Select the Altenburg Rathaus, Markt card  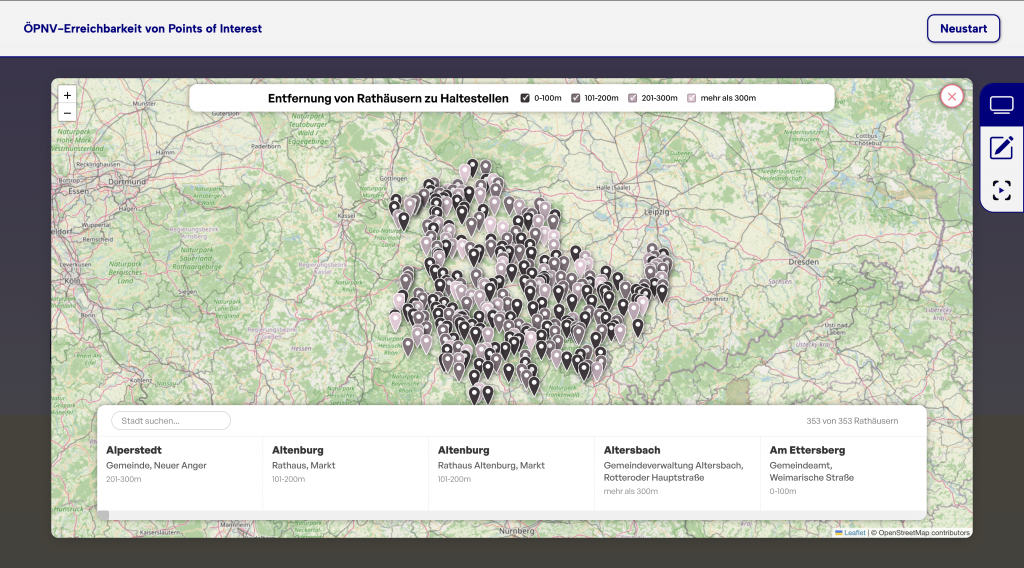tap(345, 473)
